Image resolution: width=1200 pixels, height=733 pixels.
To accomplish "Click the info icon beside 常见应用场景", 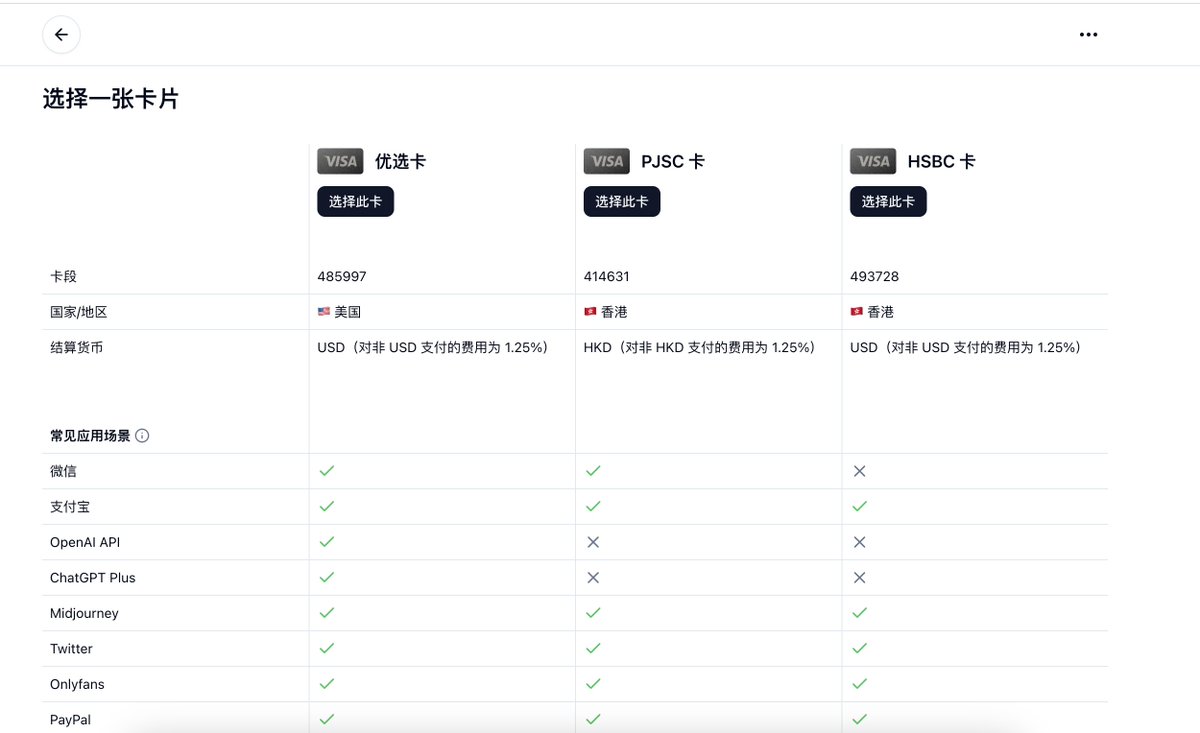I will tap(142, 436).
